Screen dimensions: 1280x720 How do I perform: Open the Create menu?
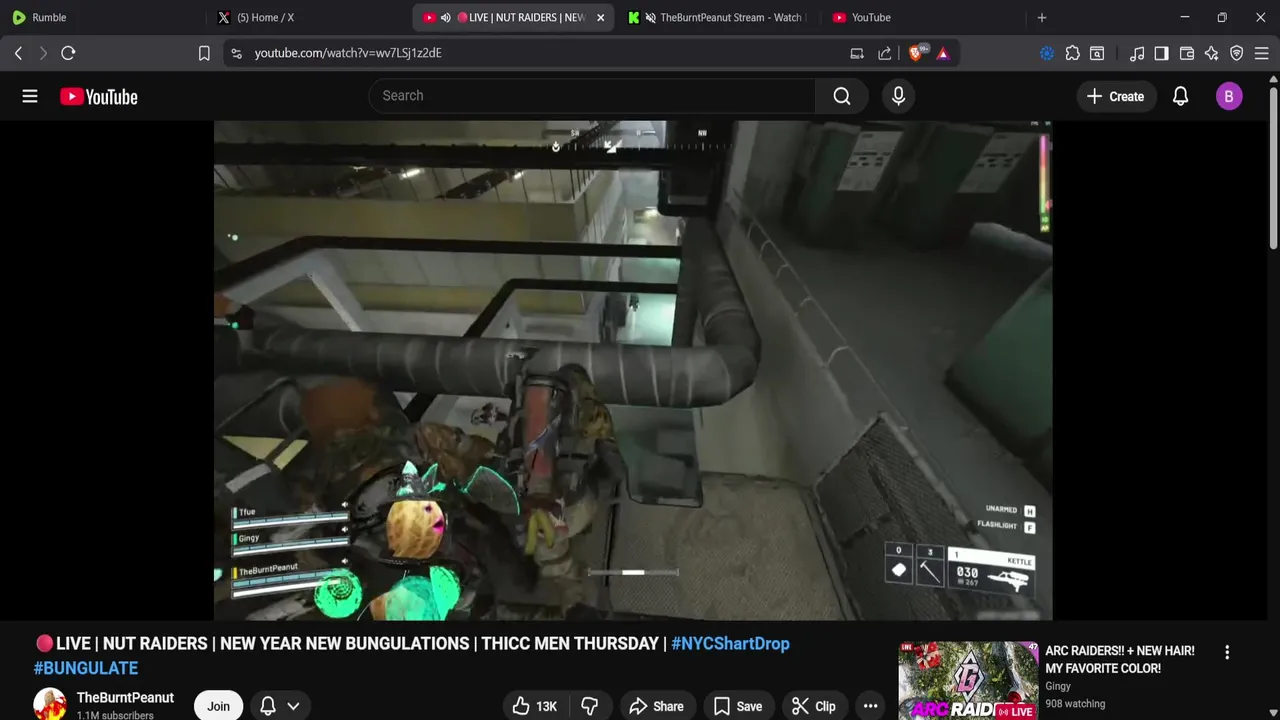pos(1115,96)
